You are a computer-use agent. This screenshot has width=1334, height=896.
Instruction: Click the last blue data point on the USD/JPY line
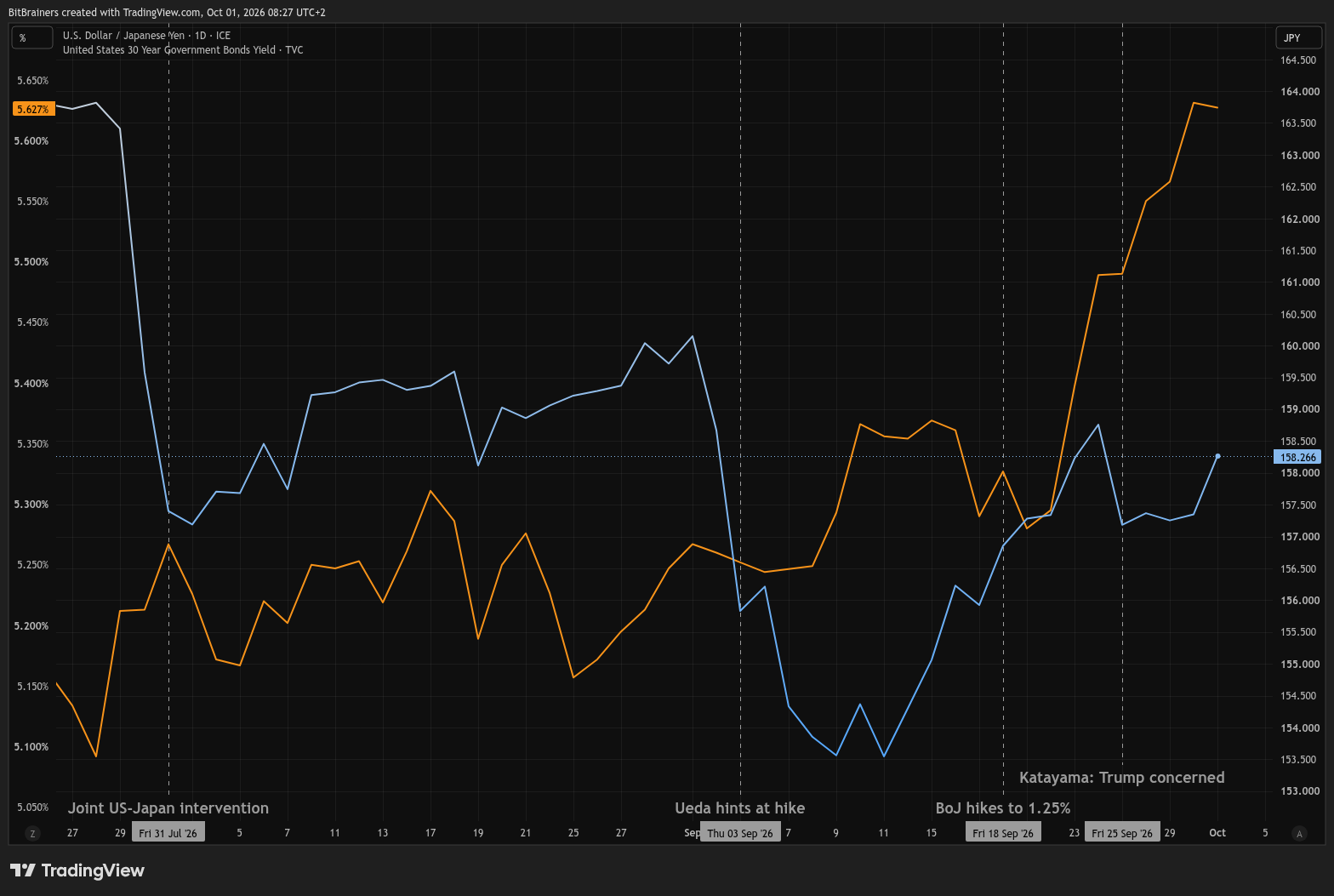pyautogui.click(x=1217, y=456)
